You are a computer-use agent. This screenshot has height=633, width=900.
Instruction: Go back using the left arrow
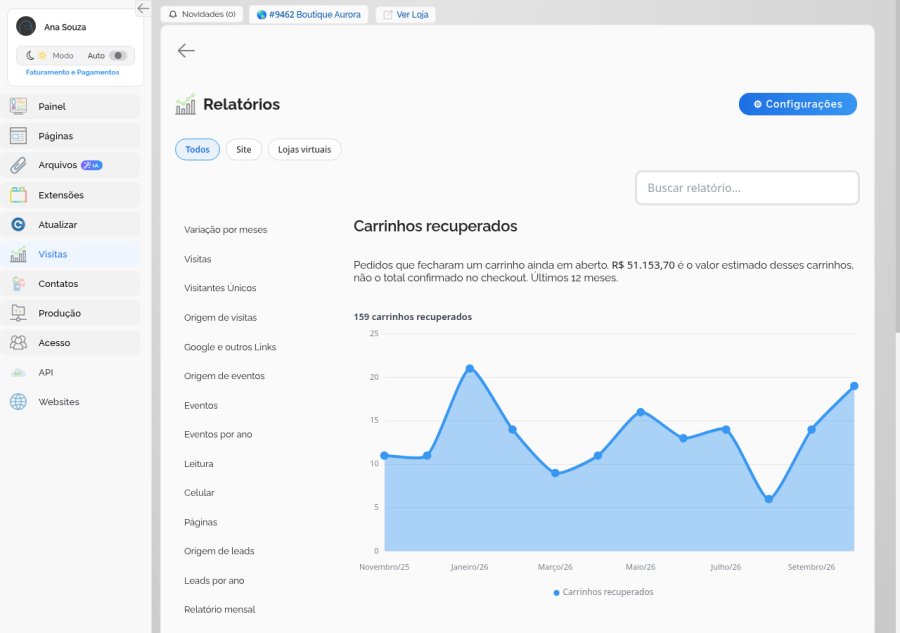(186, 51)
